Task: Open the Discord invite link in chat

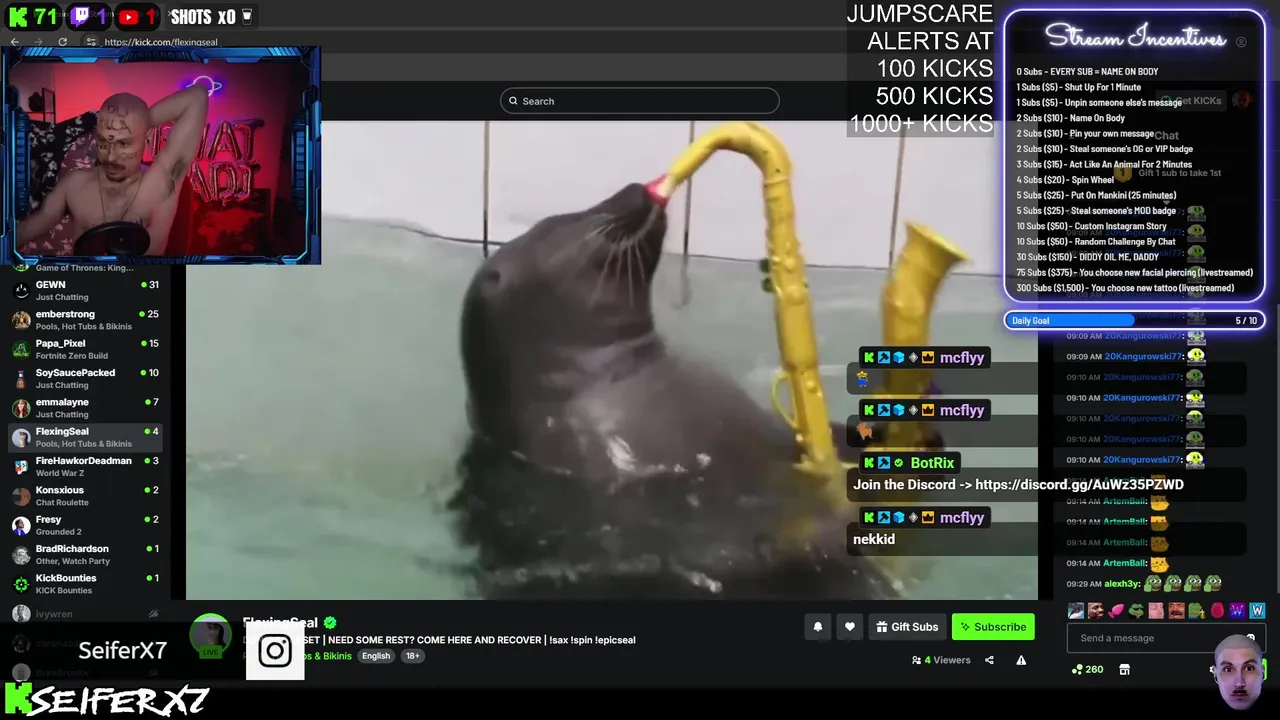Action: pyautogui.click(x=1079, y=484)
